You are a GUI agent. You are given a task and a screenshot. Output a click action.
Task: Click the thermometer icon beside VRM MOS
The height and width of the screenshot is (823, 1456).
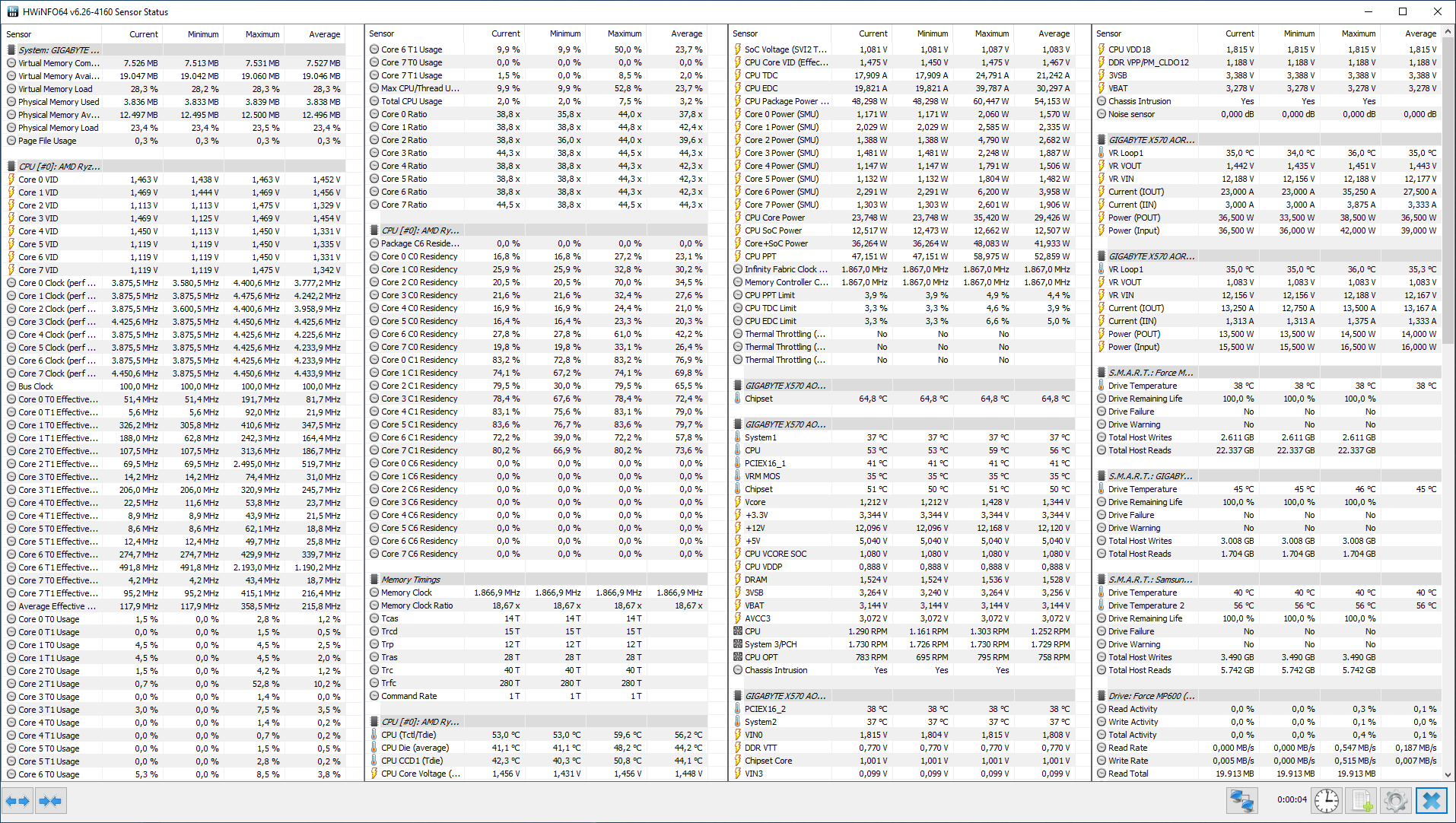point(738,476)
